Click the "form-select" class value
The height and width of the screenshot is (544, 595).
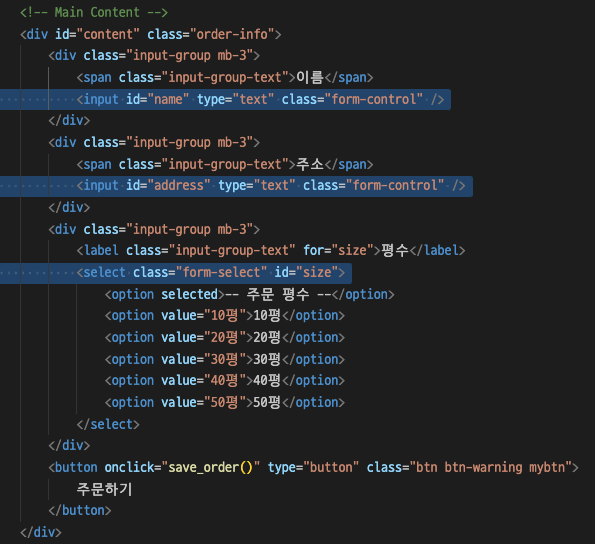pyautogui.click(x=221, y=272)
